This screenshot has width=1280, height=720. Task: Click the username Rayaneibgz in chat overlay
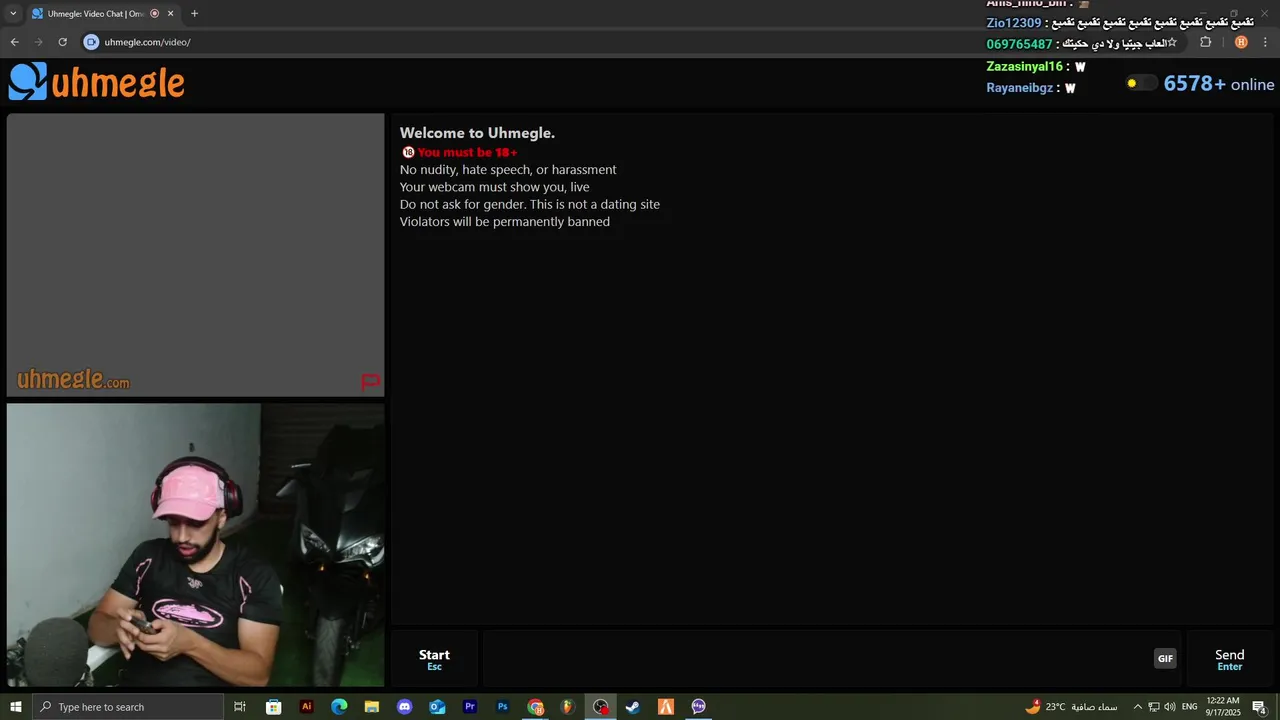(1020, 88)
